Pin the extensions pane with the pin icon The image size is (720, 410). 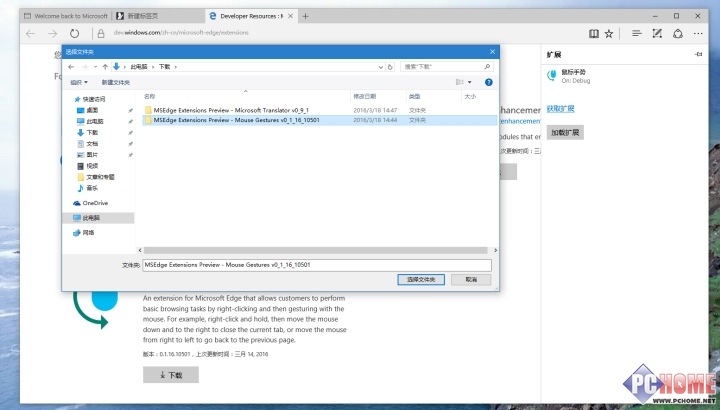click(699, 54)
